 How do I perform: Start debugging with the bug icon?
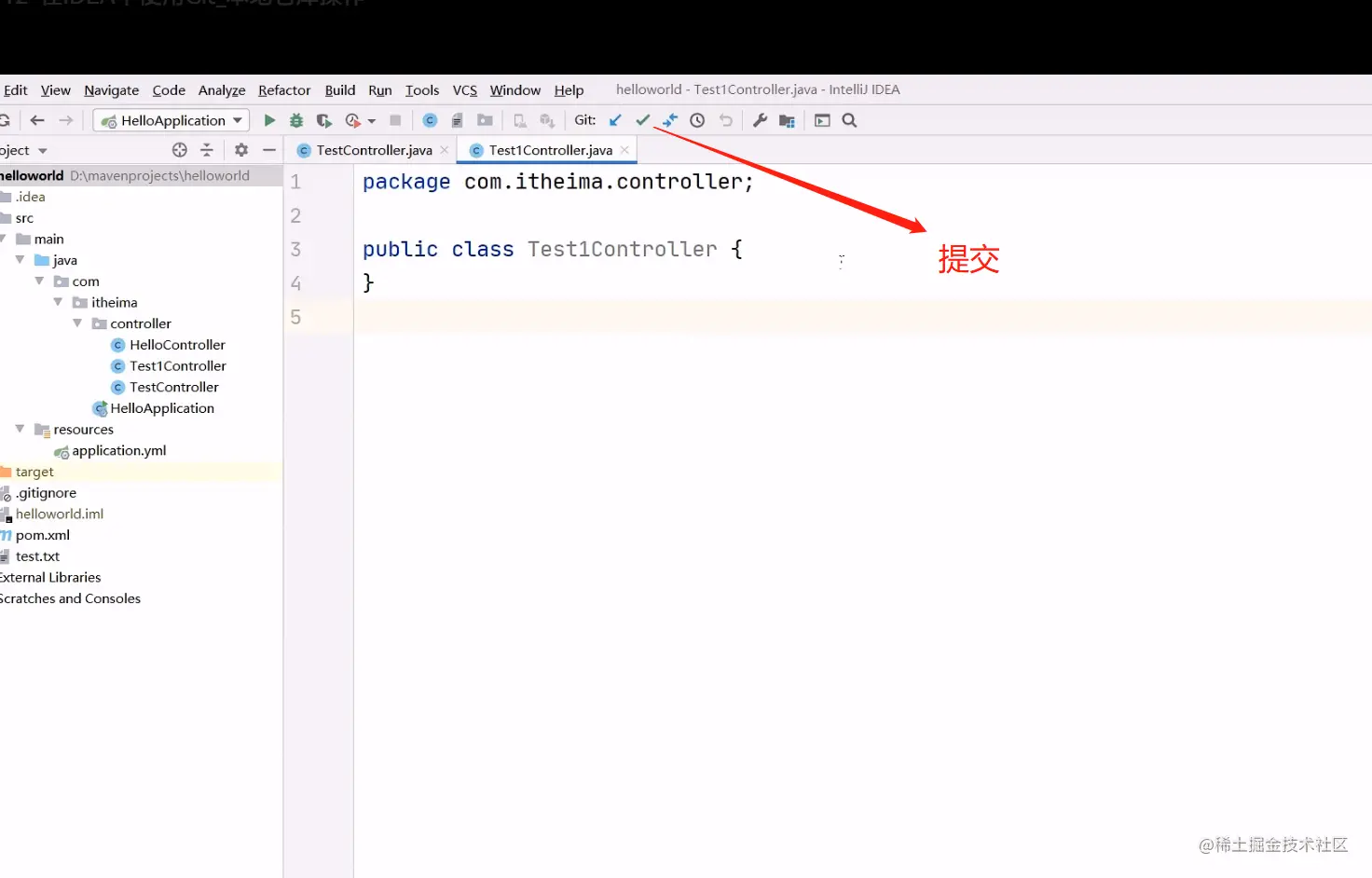click(x=296, y=120)
